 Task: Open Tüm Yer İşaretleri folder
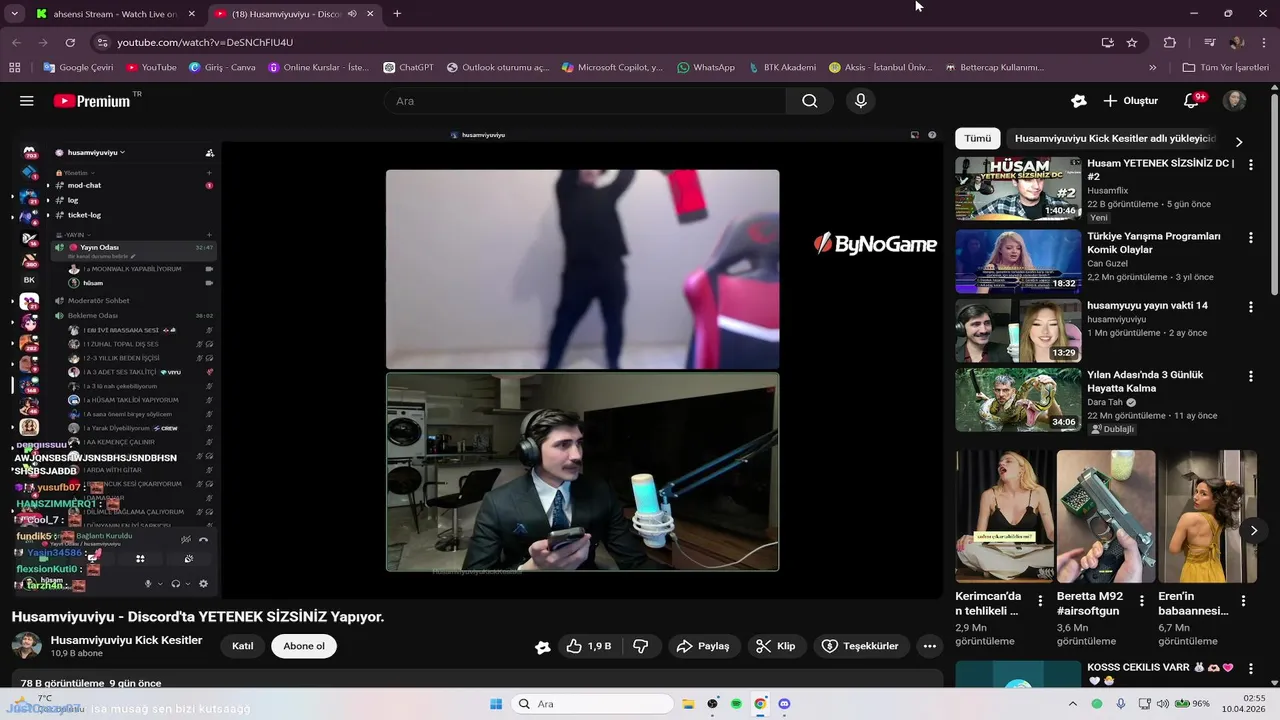coord(1225,68)
